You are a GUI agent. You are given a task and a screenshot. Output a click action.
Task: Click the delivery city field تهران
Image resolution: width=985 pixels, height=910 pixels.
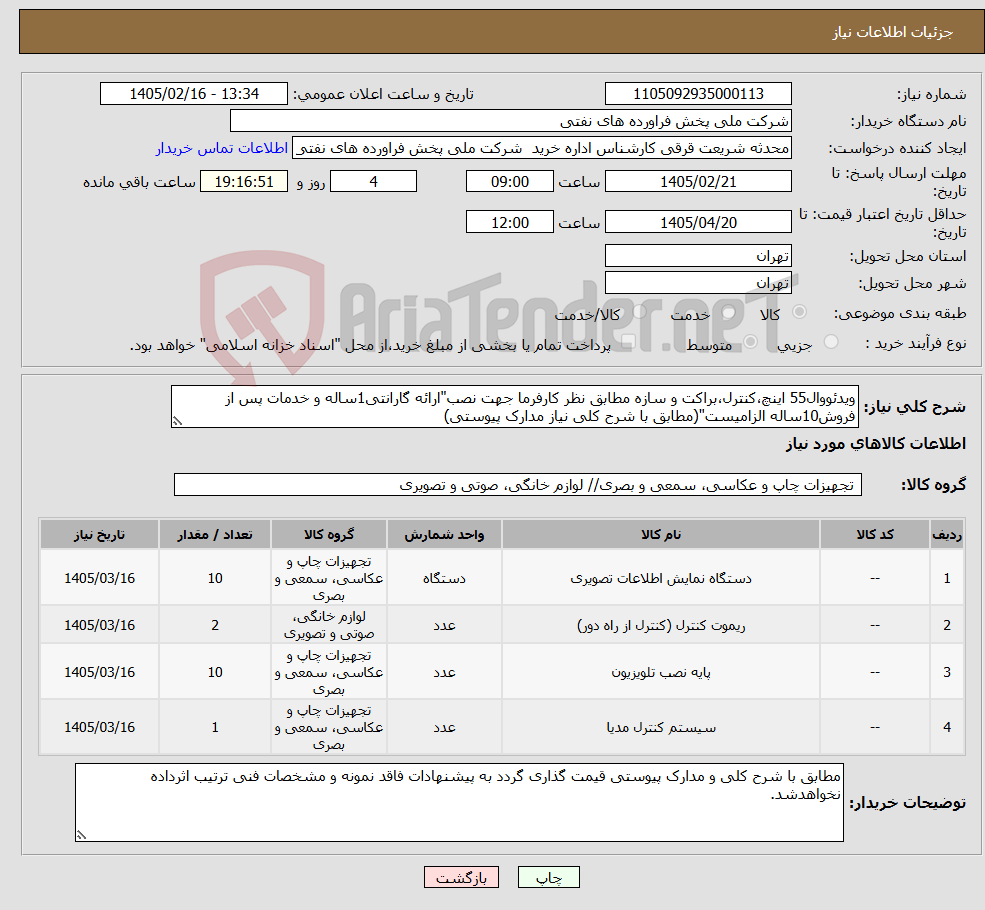point(698,283)
